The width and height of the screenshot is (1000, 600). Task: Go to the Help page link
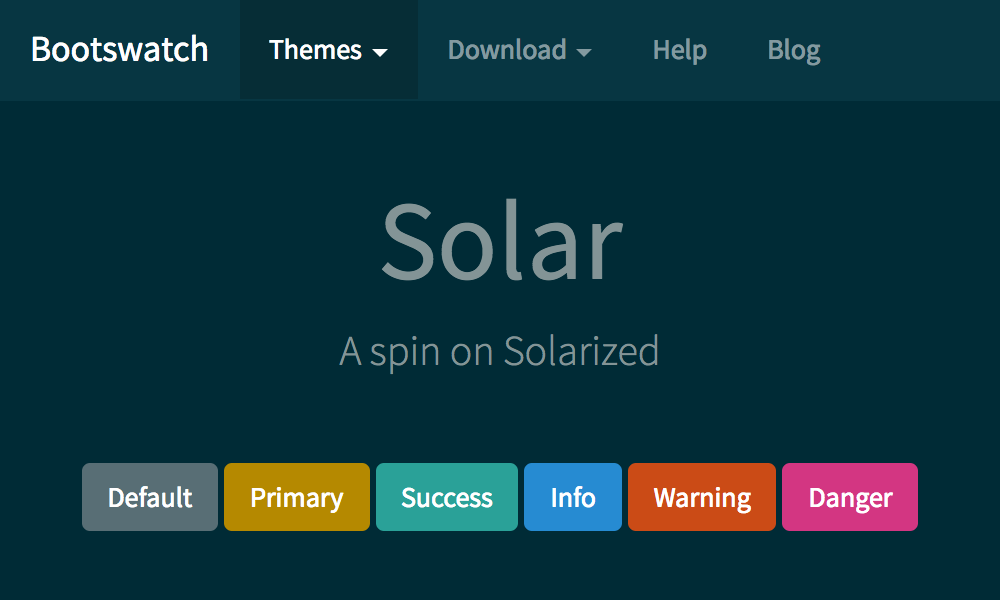(679, 50)
